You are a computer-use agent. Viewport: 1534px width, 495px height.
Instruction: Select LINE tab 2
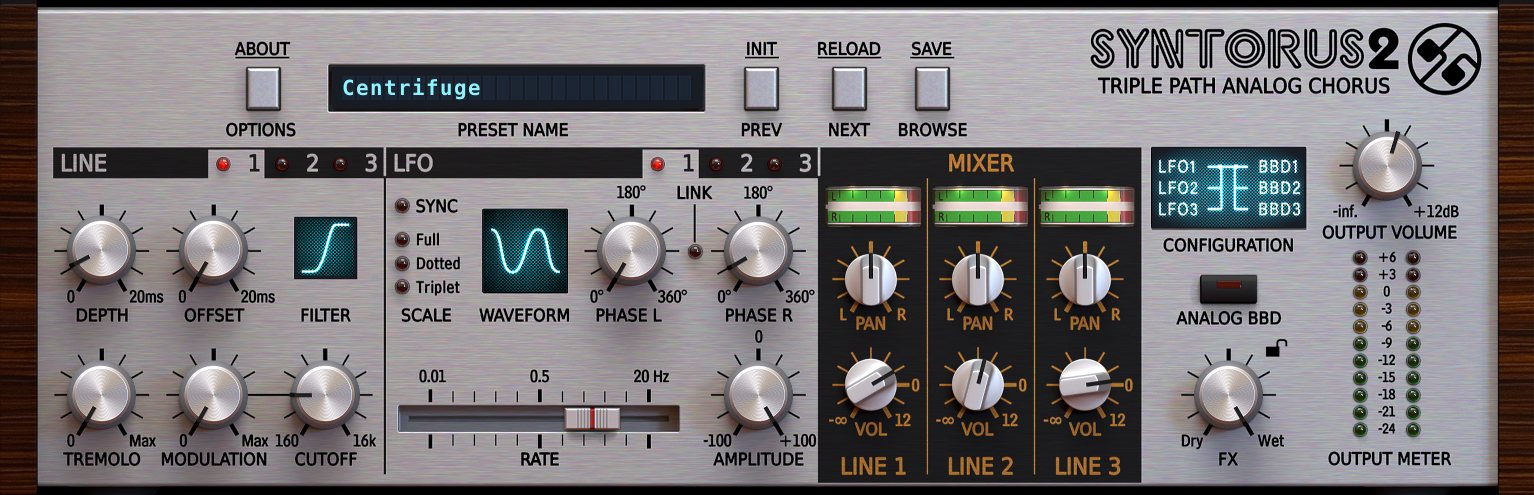coord(300,163)
